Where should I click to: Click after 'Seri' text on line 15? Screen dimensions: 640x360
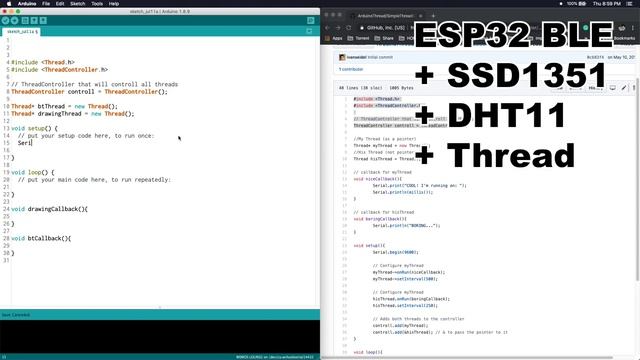32,143
